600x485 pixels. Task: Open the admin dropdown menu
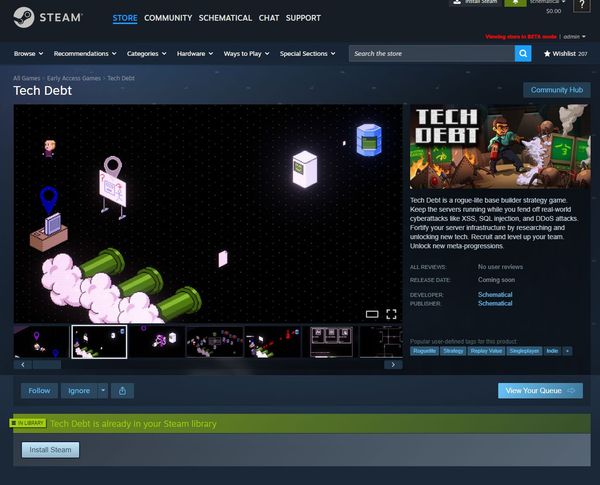pyautogui.click(x=574, y=37)
